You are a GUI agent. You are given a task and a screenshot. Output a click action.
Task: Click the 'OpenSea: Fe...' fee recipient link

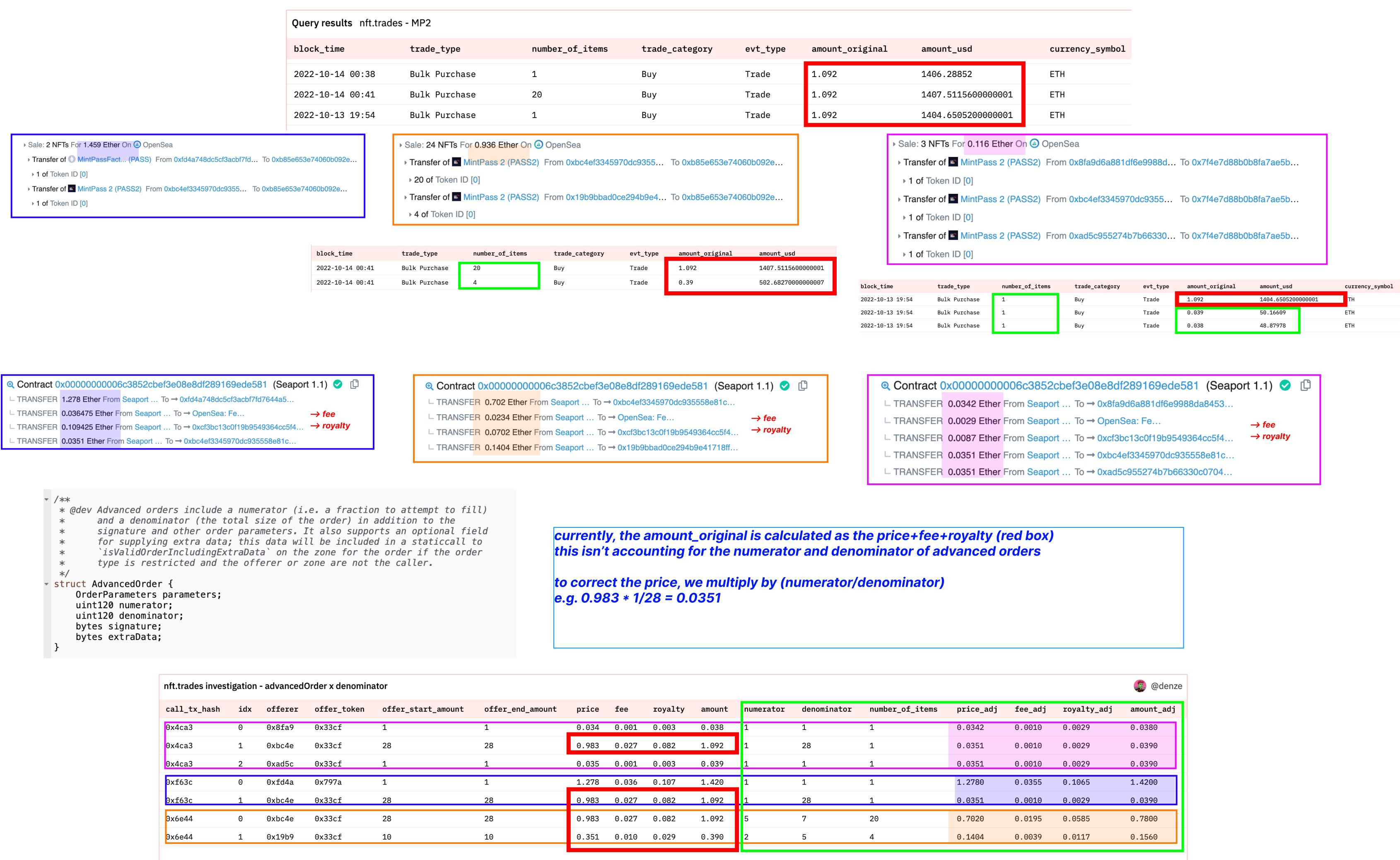[219, 413]
